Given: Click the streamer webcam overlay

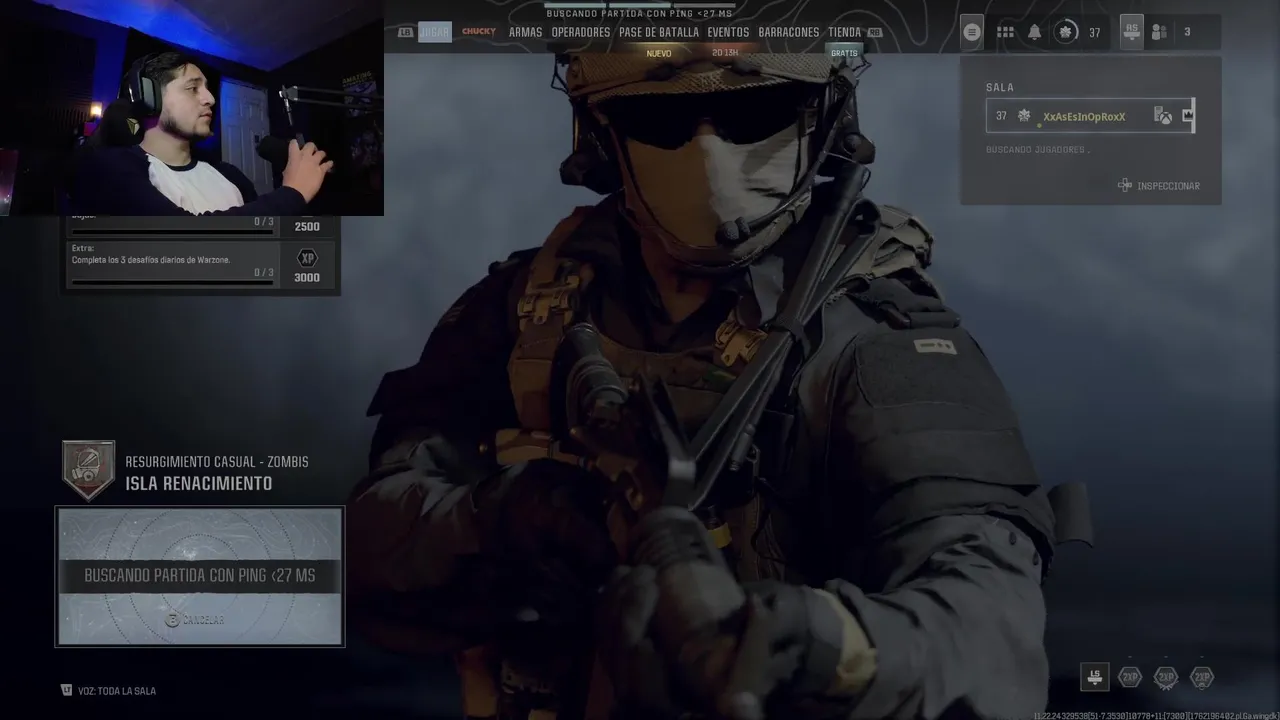Looking at the screenshot, I should pyautogui.click(x=191, y=107).
